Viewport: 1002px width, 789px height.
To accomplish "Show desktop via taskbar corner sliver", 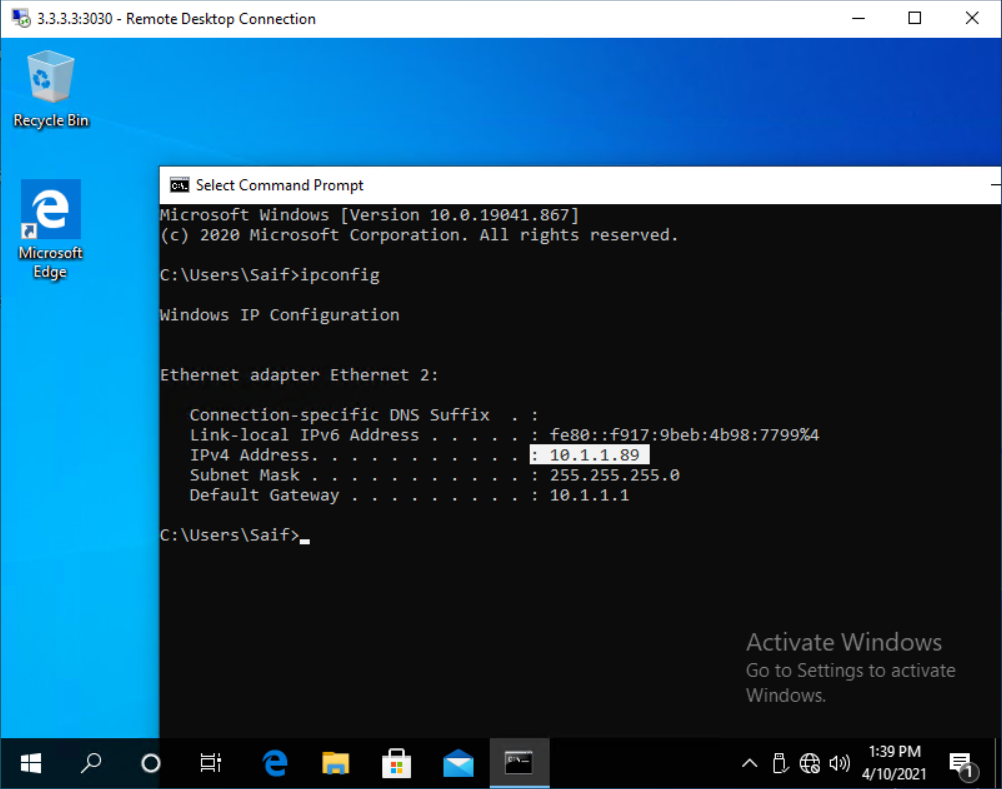I will click(998, 763).
